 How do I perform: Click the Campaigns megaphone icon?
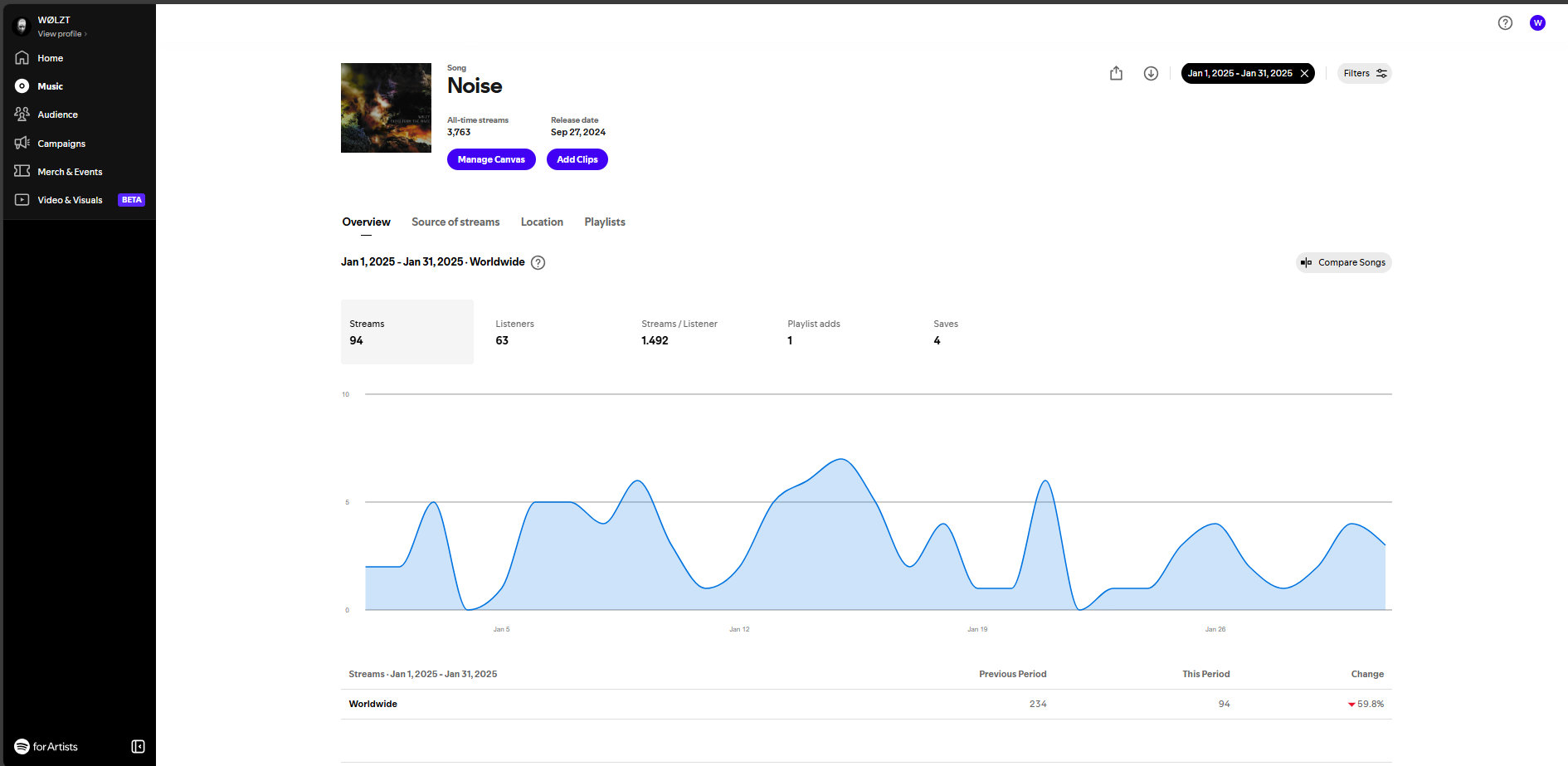click(x=22, y=143)
